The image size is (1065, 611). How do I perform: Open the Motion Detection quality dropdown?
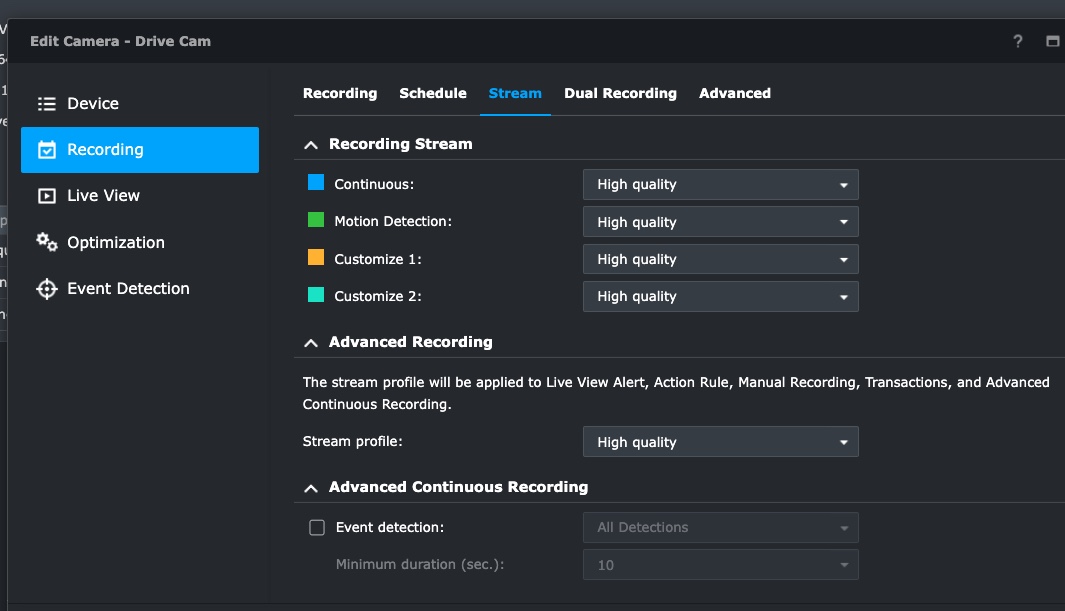(x=720, y=222)
